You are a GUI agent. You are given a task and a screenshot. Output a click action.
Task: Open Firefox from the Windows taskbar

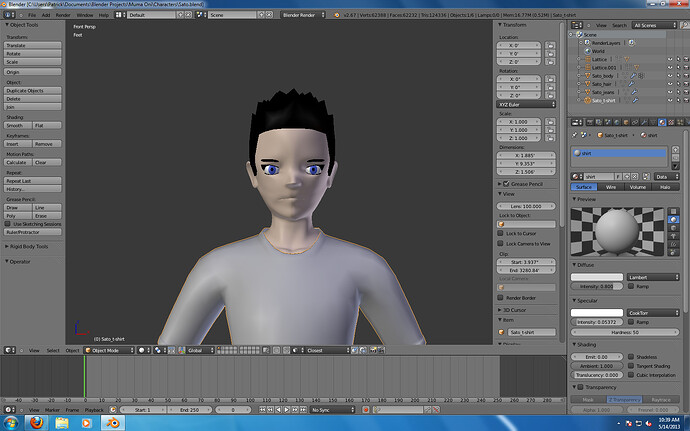[x=37, y=423]
